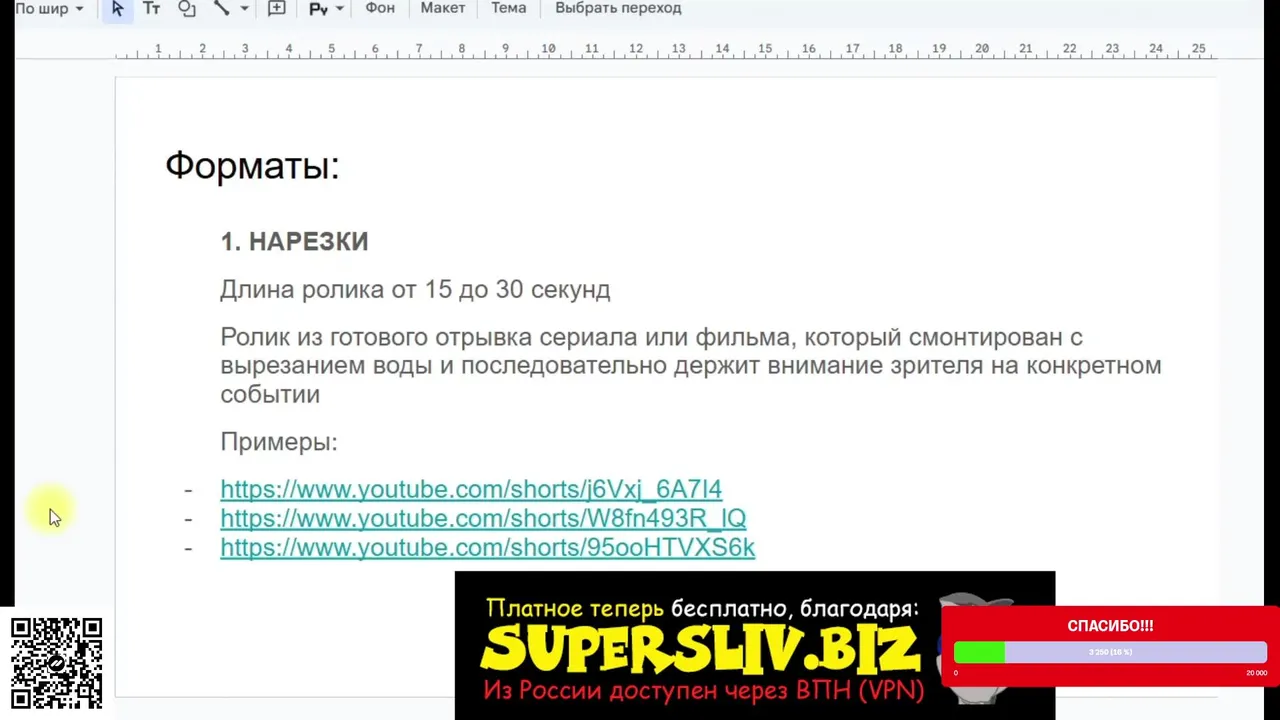1280x720 pixels.
Task: Click the Py input tools icon
Action: click(x=318, y=8)
